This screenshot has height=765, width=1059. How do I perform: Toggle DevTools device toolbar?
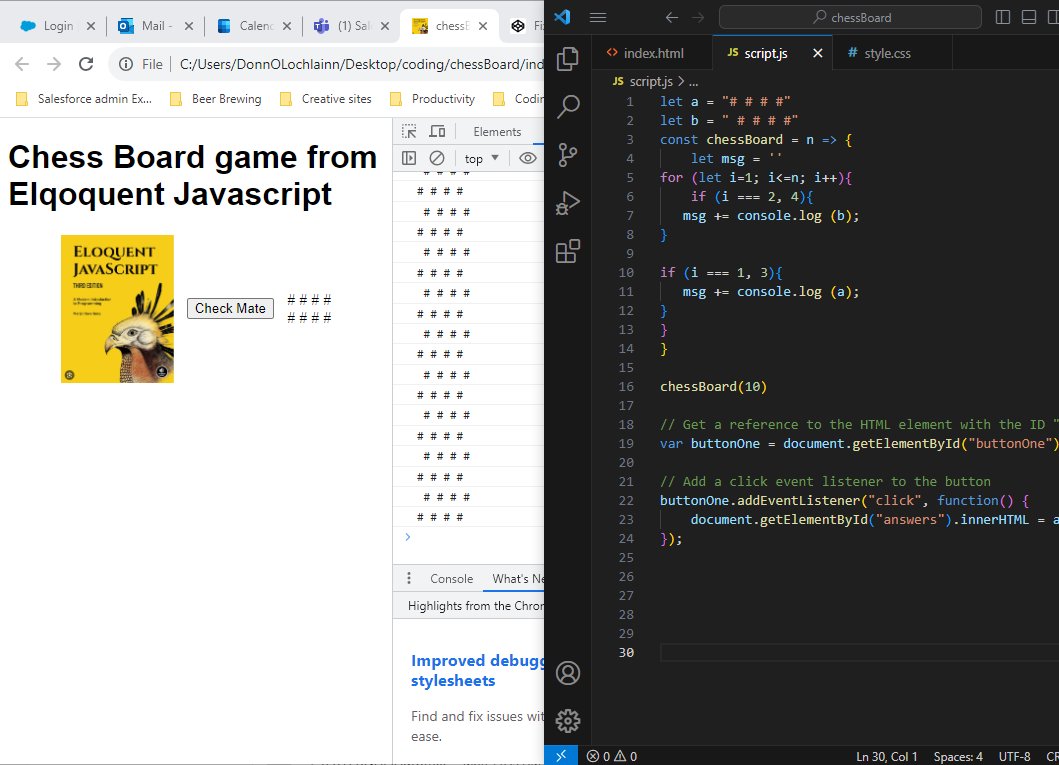437,131
